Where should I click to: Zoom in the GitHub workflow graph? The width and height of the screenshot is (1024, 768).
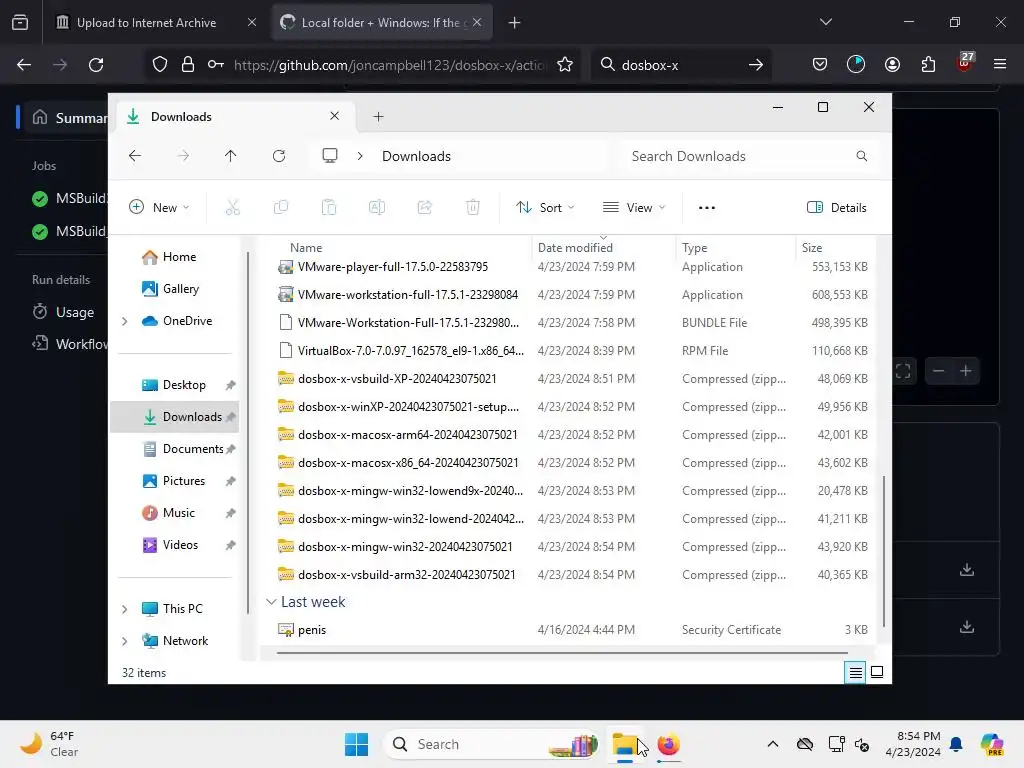(x=966, y=371)
